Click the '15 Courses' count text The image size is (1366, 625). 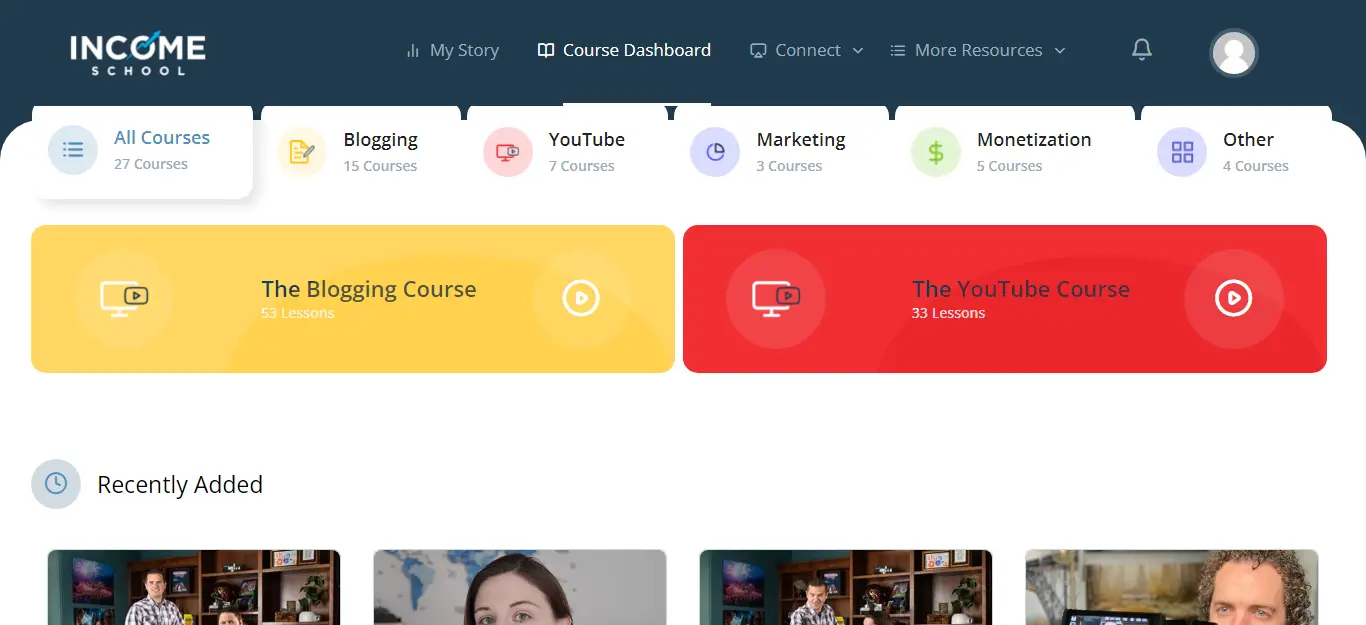point(380,166)
